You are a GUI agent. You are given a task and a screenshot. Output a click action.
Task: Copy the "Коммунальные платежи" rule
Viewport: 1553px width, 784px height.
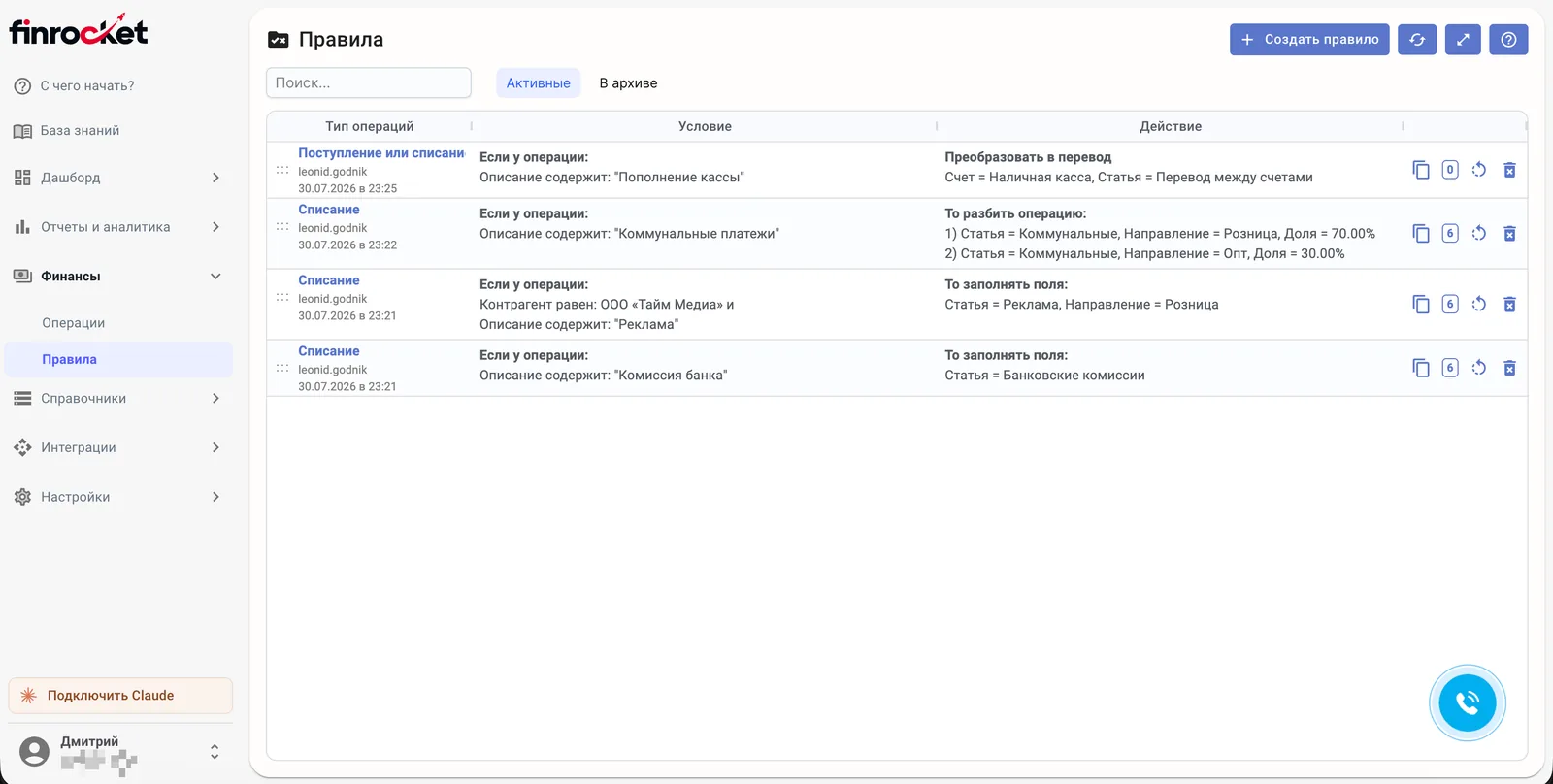point(1421,234)
